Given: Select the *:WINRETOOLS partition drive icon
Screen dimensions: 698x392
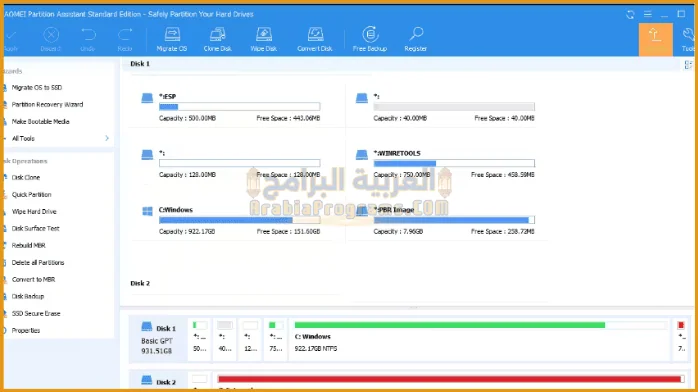Looking at the screenshot, I should [362, 154].
